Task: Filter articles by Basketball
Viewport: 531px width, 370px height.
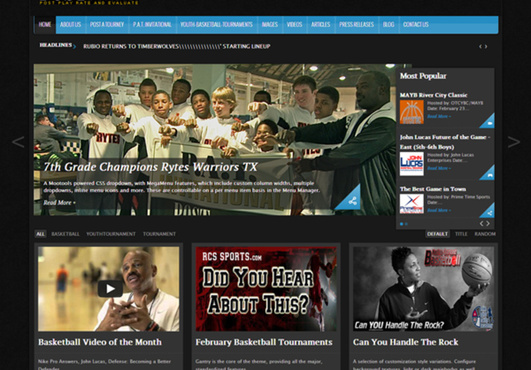Action: pyautogui.click(x=65, y=234)
